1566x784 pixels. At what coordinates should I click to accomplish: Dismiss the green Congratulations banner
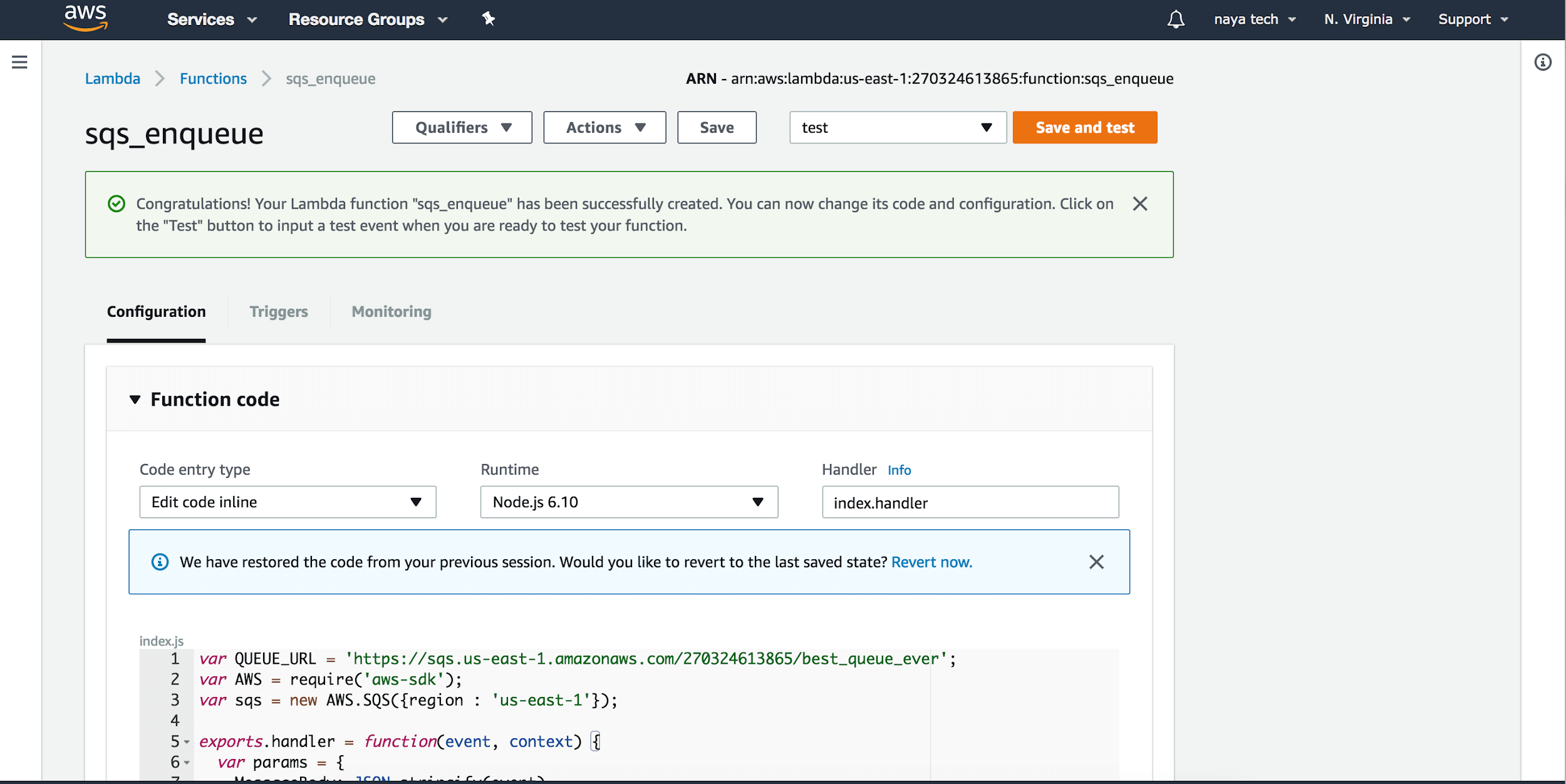[1140, 204]
